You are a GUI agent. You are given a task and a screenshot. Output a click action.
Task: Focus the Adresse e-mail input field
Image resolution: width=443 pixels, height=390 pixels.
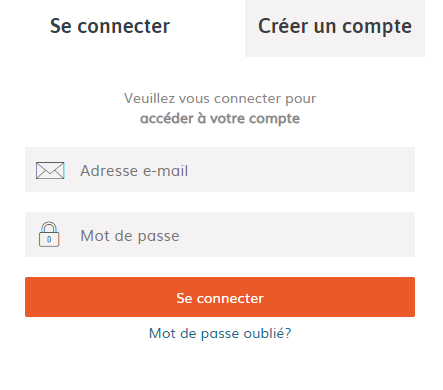[220, 169]
